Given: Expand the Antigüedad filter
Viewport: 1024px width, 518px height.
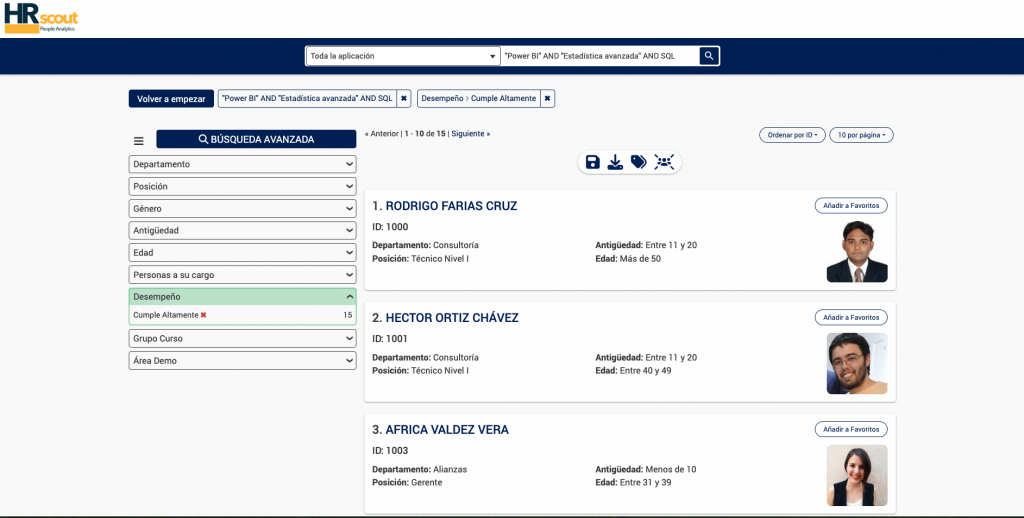Looking at the screenshot, I should 242,230.
